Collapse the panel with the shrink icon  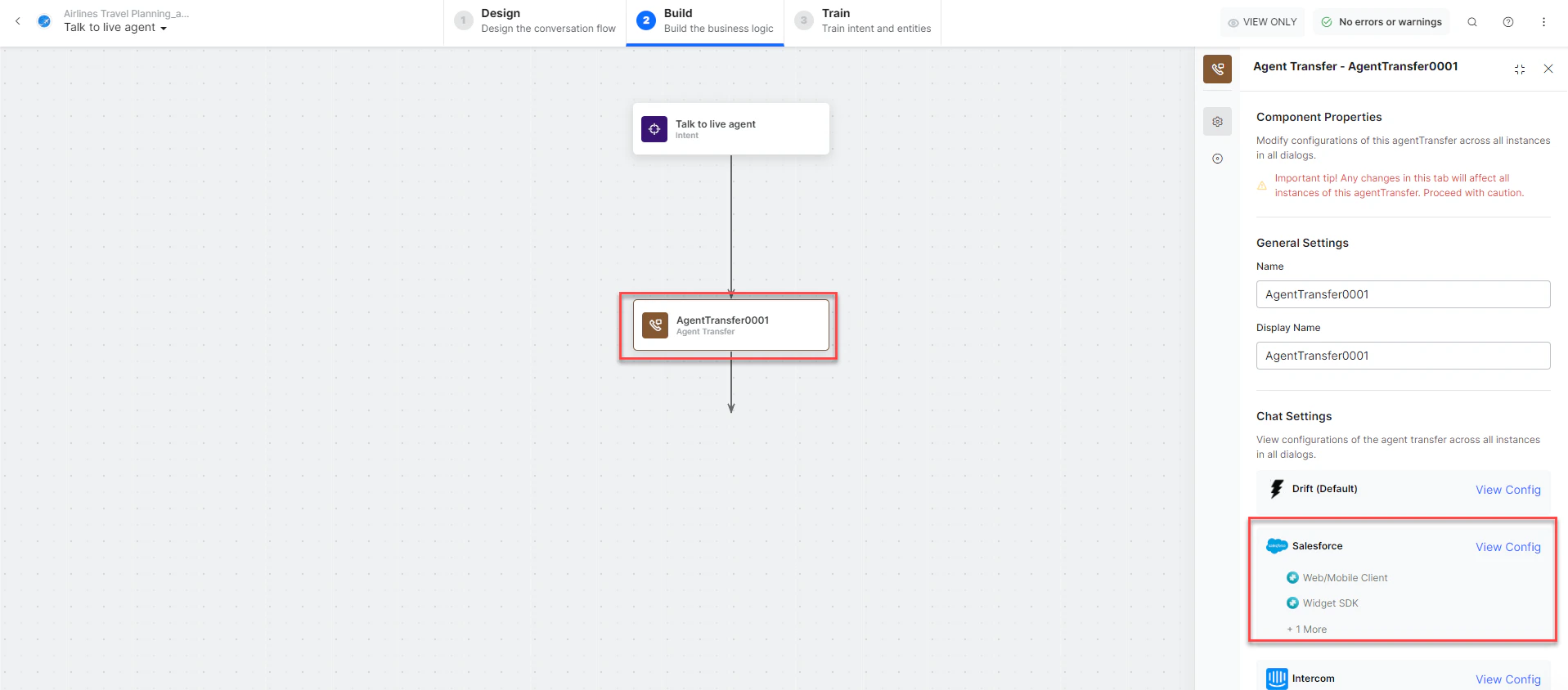coord(1520,69)
